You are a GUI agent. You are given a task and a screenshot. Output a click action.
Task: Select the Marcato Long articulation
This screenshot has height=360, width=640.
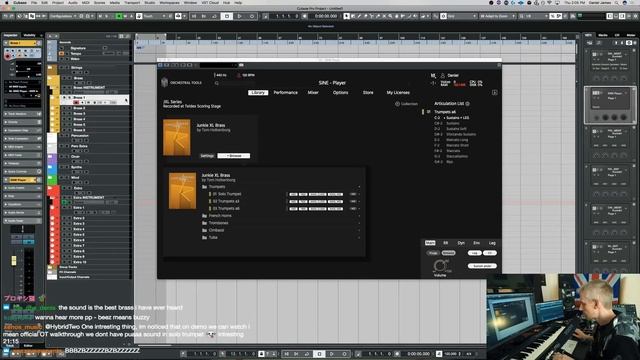457,140
